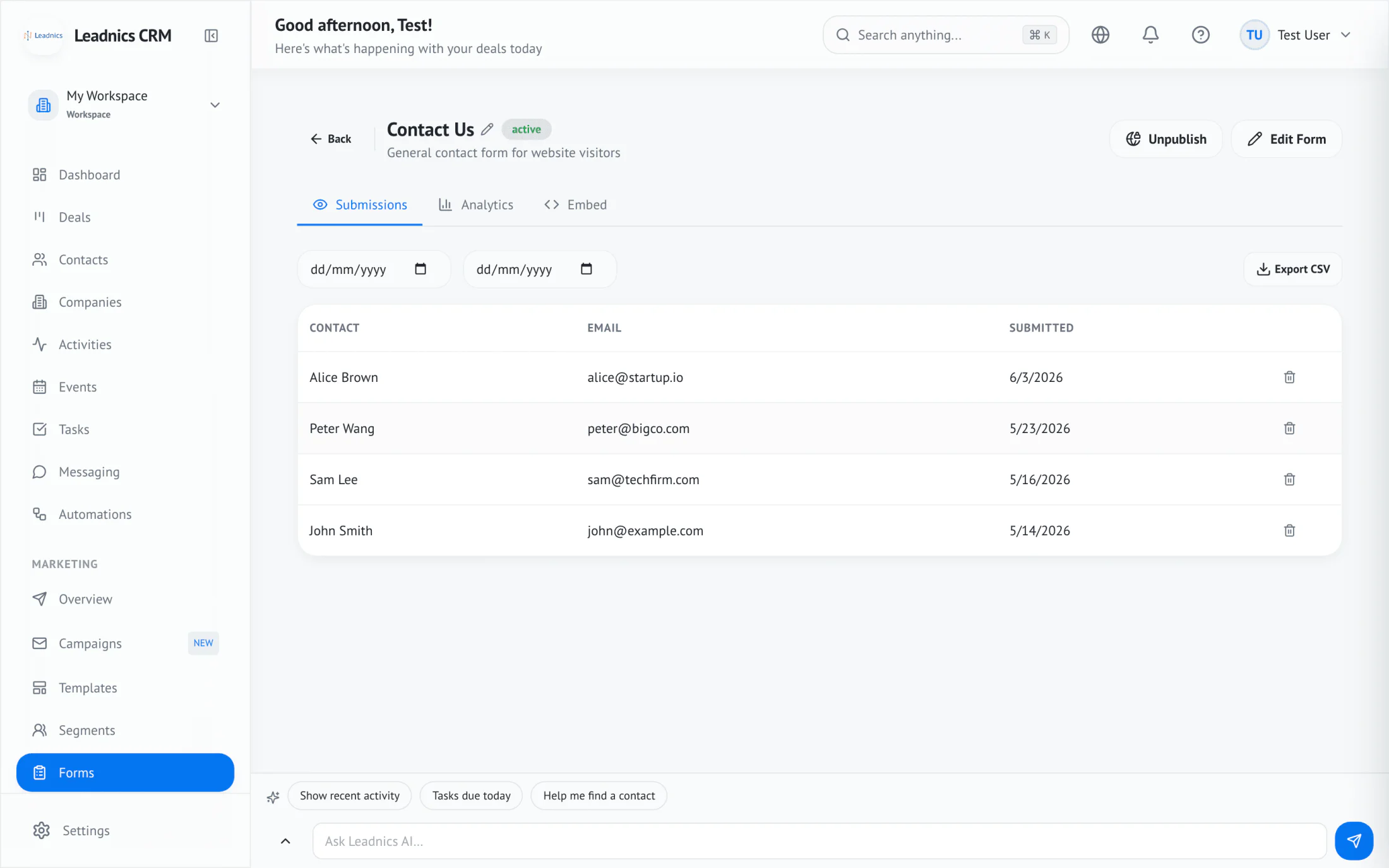Click the Tasks due today suggestion
This screenshot has width=1389, height=868.
471,795
